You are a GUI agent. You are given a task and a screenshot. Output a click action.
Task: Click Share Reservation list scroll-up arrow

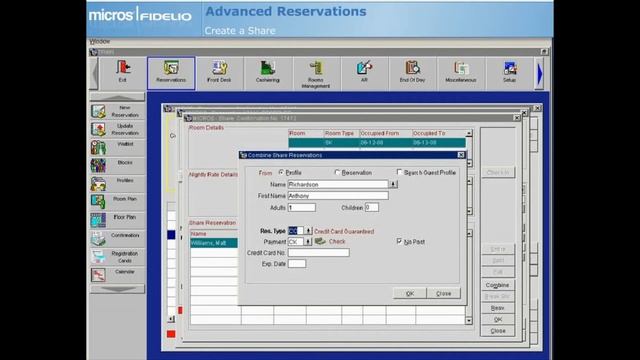[469, 233]
